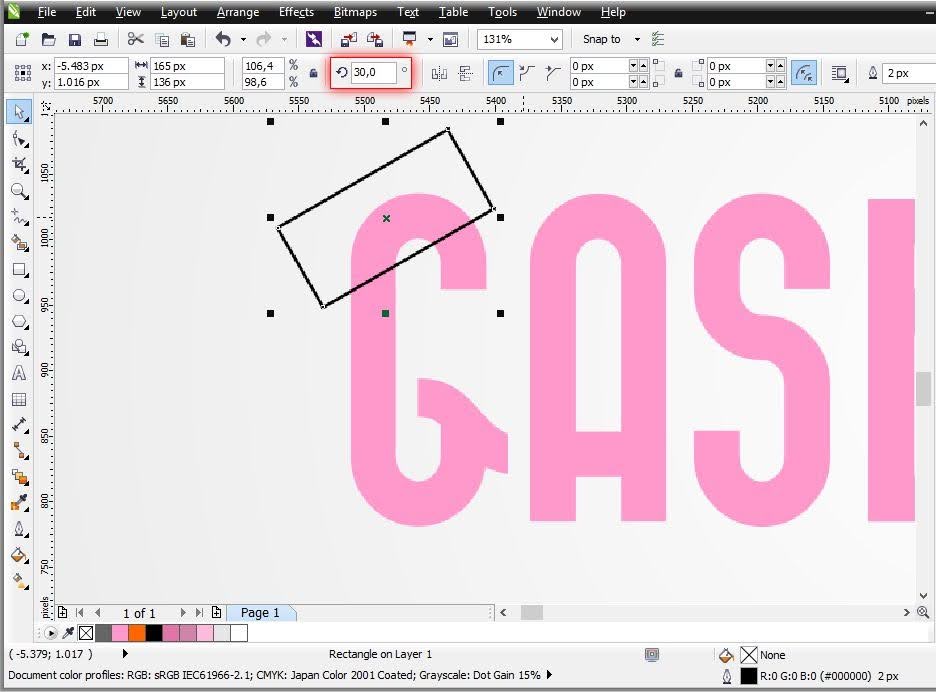
Task: Toggle Relative corner scaling button
Action: 804,73
